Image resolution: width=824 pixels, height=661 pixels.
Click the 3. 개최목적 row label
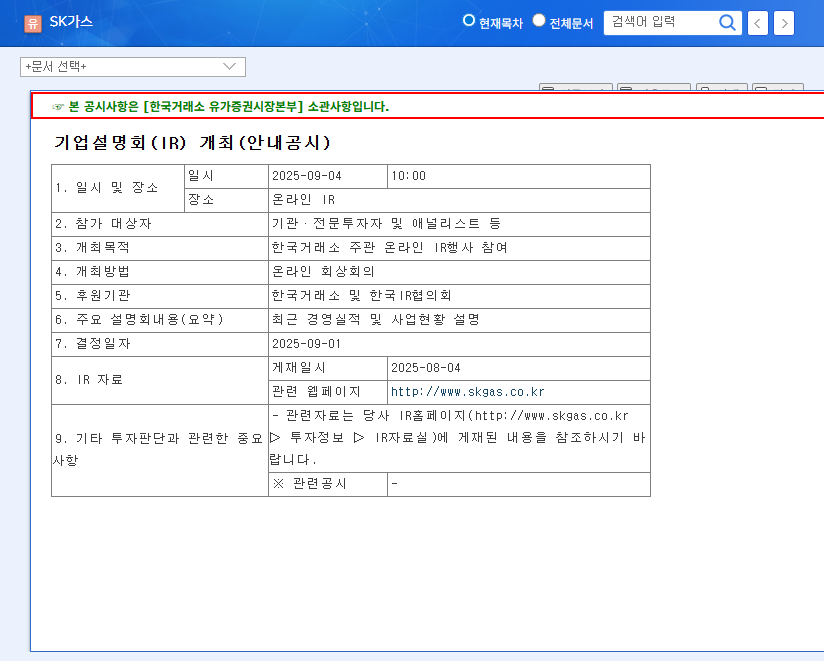tap(160, 248)
